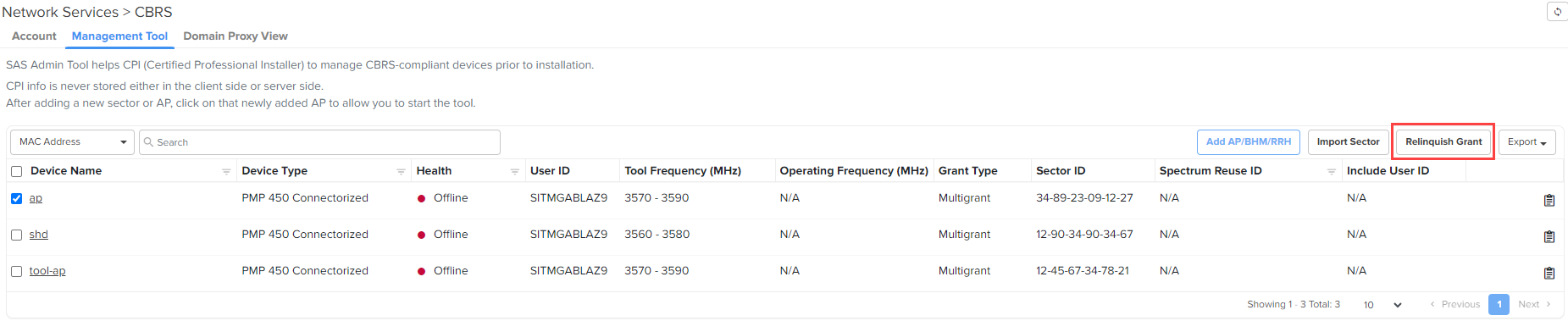Change rows per page dropdown

(1382, 305)
